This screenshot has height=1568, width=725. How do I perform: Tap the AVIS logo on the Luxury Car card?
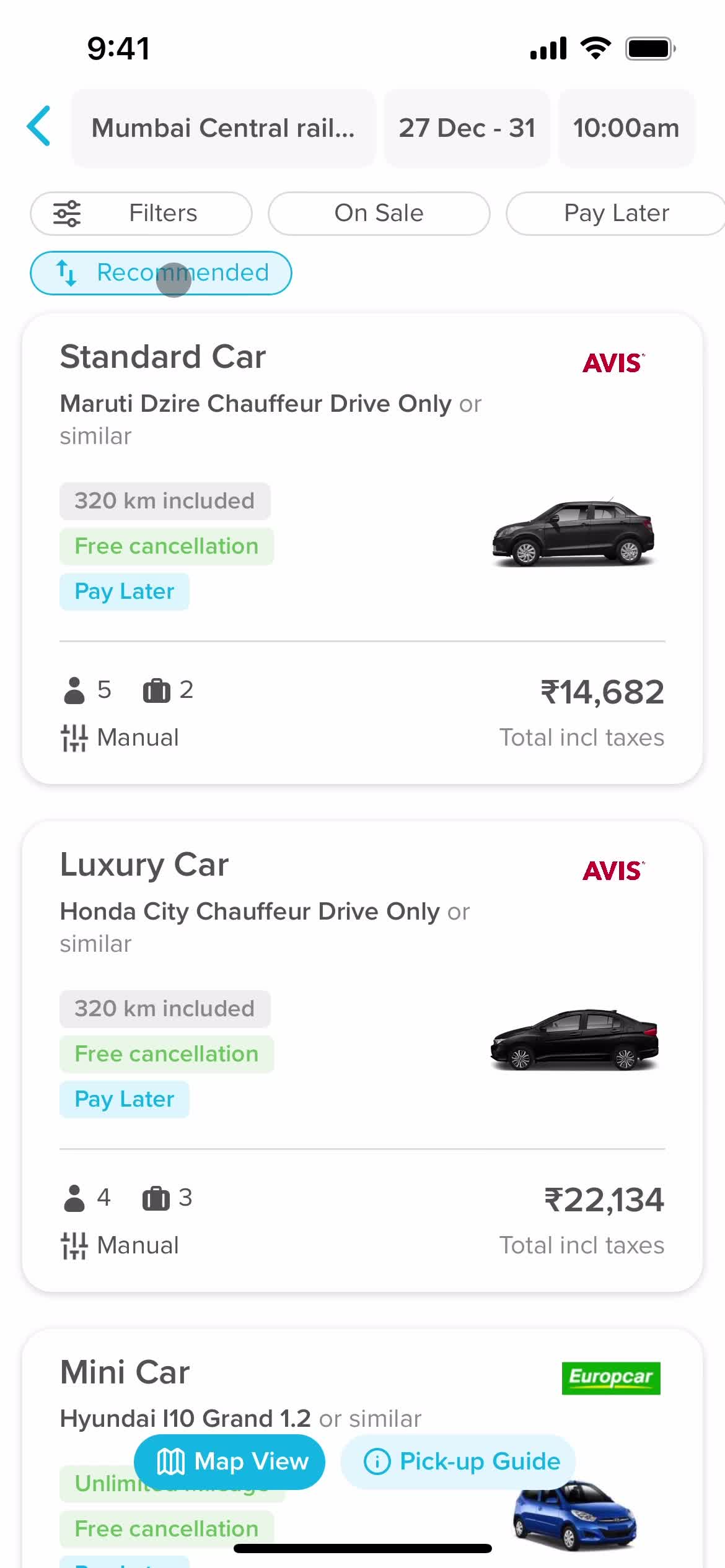click(613, 871)
